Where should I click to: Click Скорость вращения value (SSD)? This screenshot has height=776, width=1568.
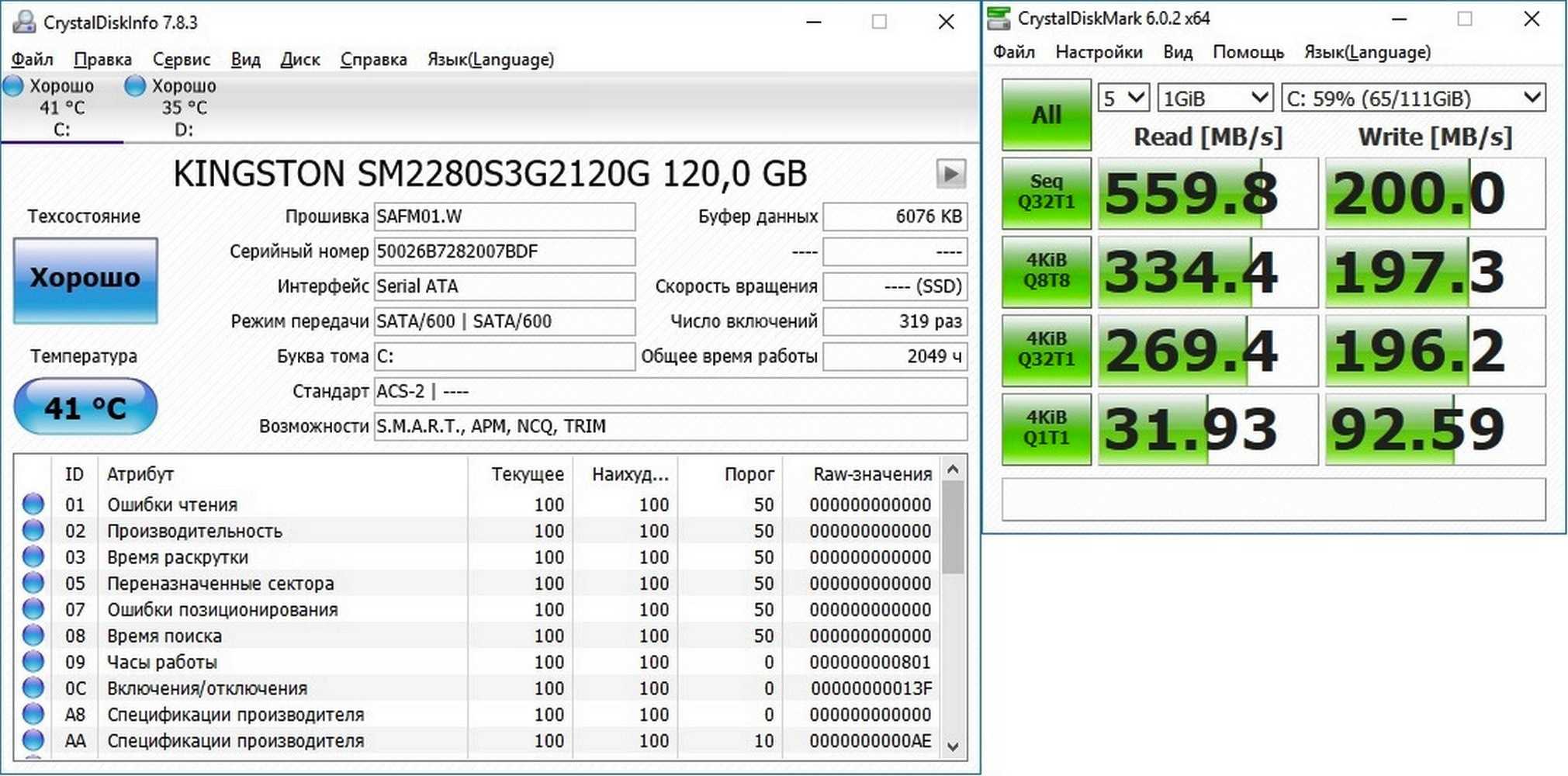tap(895, 286)
